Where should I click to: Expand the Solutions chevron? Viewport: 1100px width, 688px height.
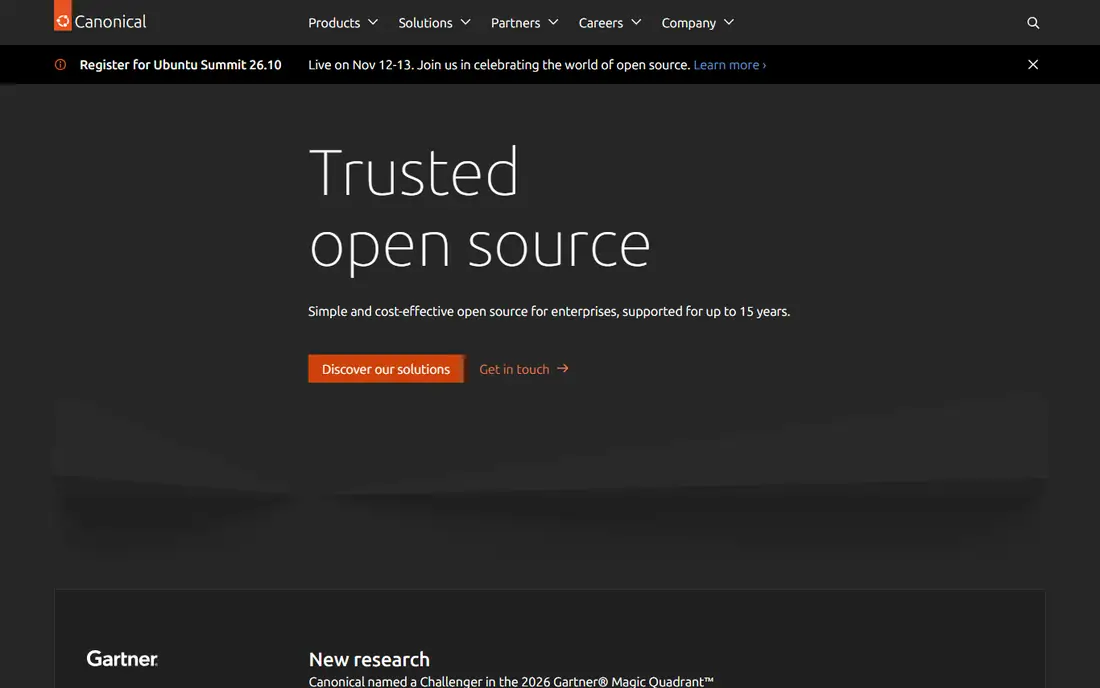(x=465, y=22)
